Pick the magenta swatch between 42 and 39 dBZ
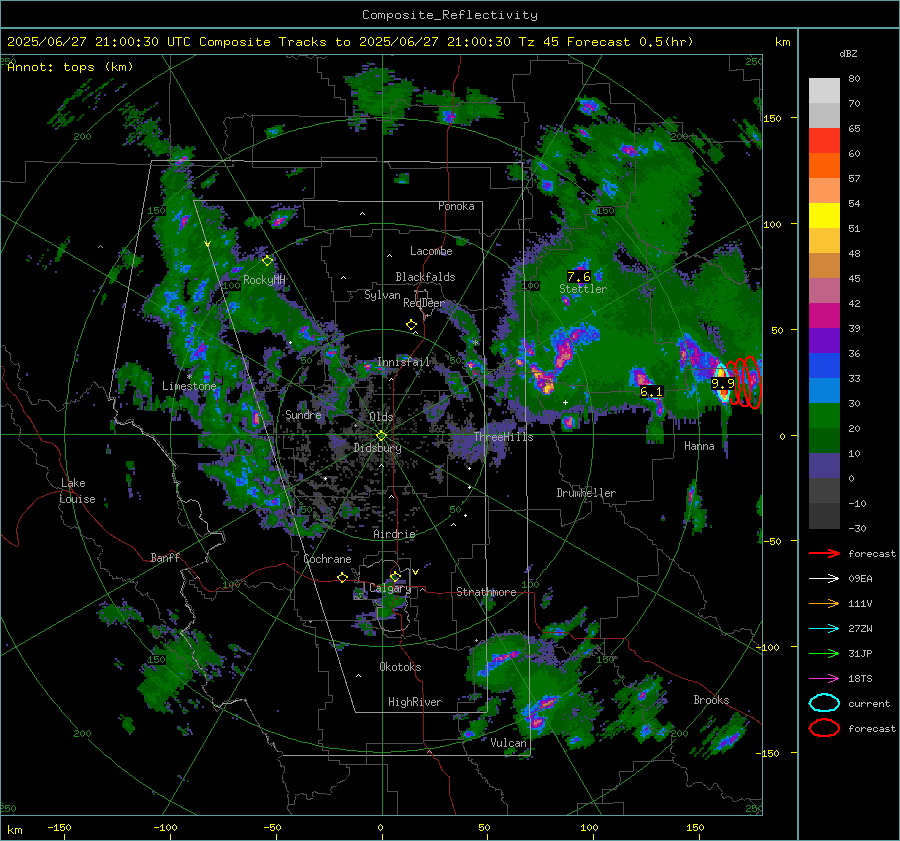The width and height of the screenshot is (900, 841). click(x=824, y=316)
